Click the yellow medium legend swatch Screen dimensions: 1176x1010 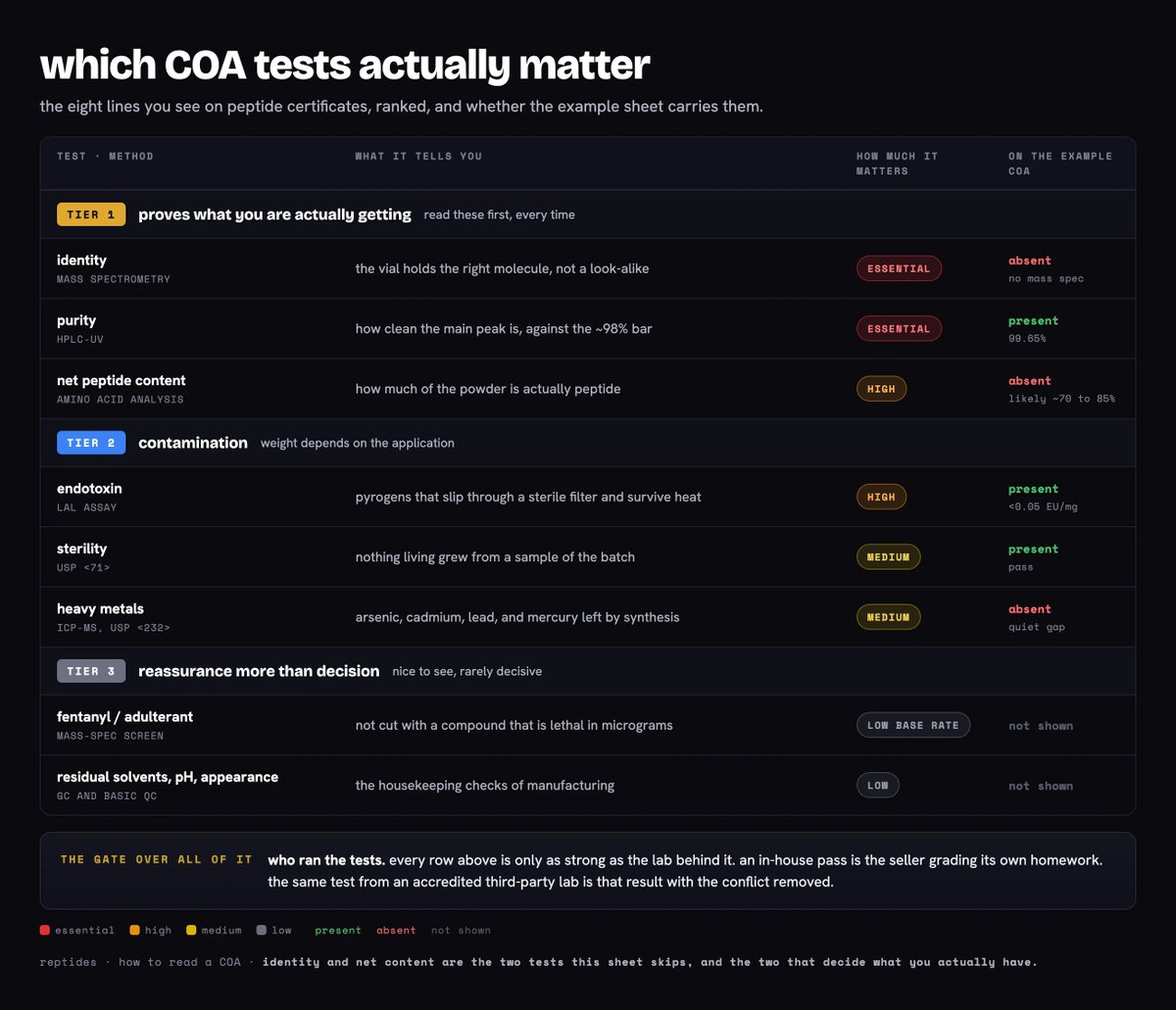pos(191,931)
